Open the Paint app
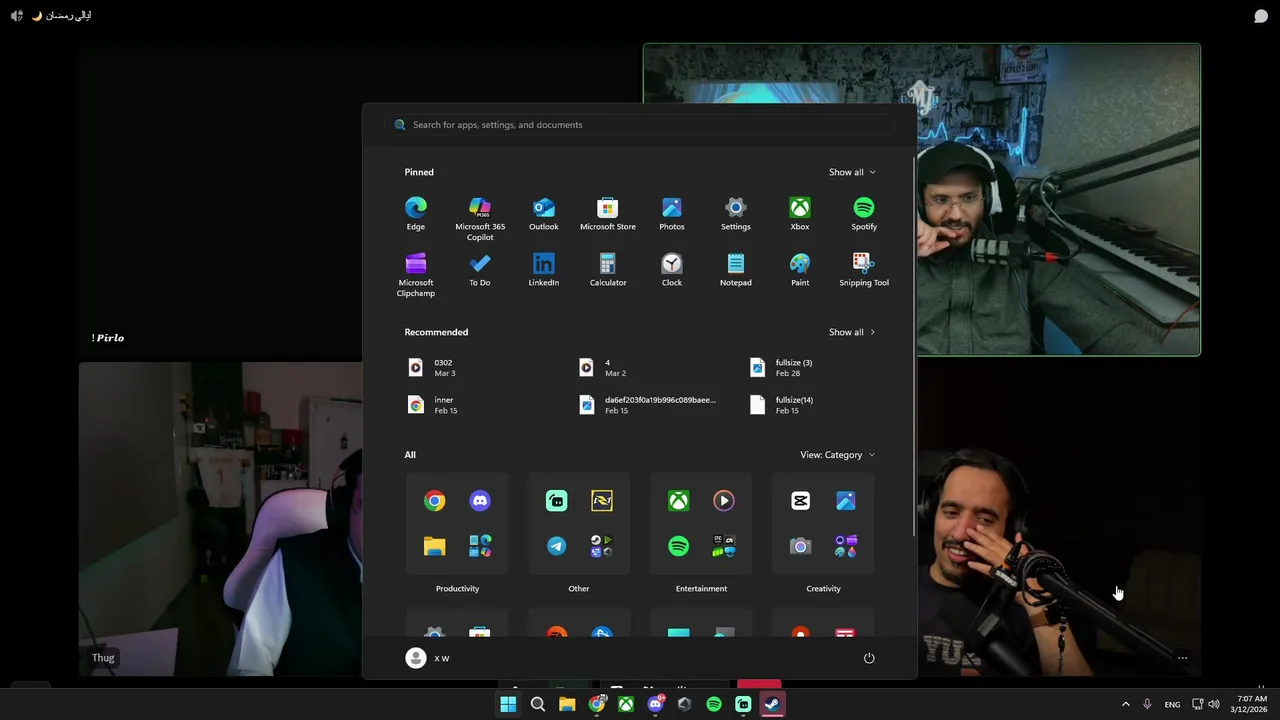The width and height of the screenshot is (1280, 720). tap(800, 270)
